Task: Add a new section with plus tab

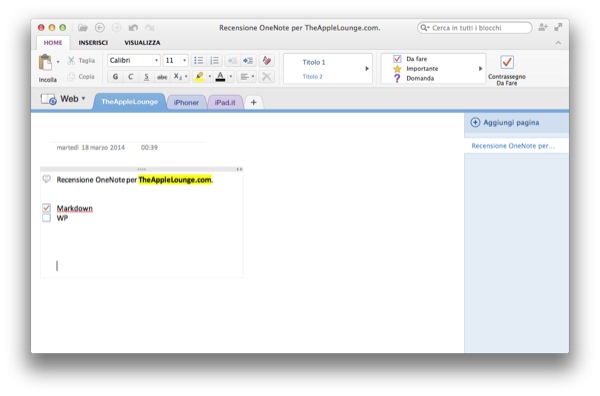Action: click(x=253, y=103)
